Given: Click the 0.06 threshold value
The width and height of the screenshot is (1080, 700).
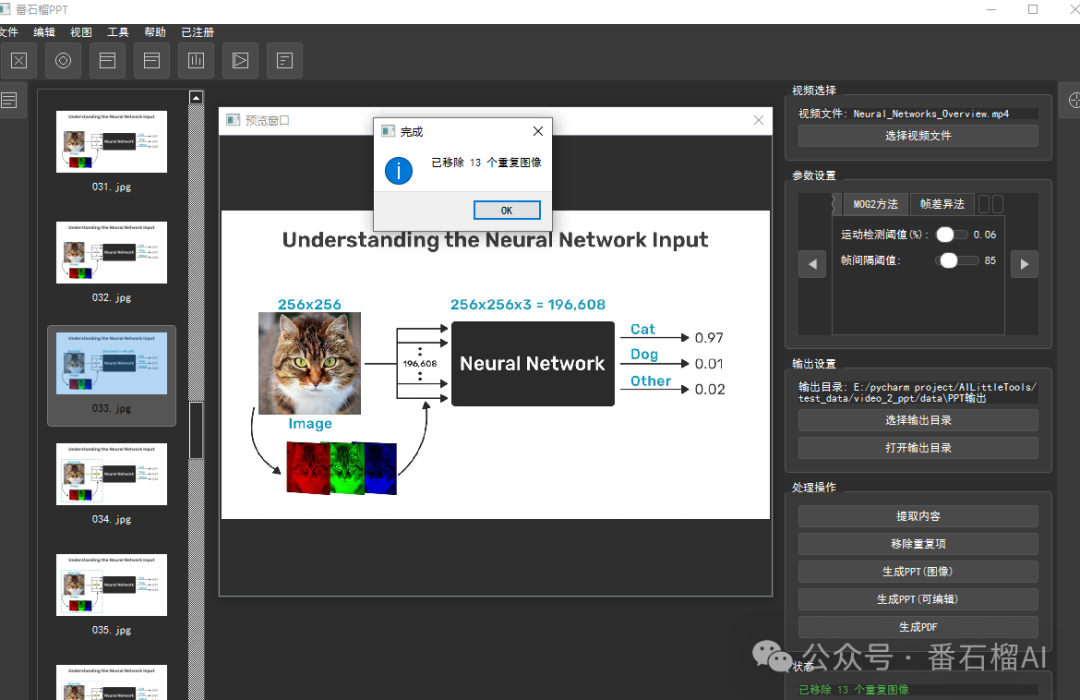Looking at the screenshot, I should click(985, 235).
